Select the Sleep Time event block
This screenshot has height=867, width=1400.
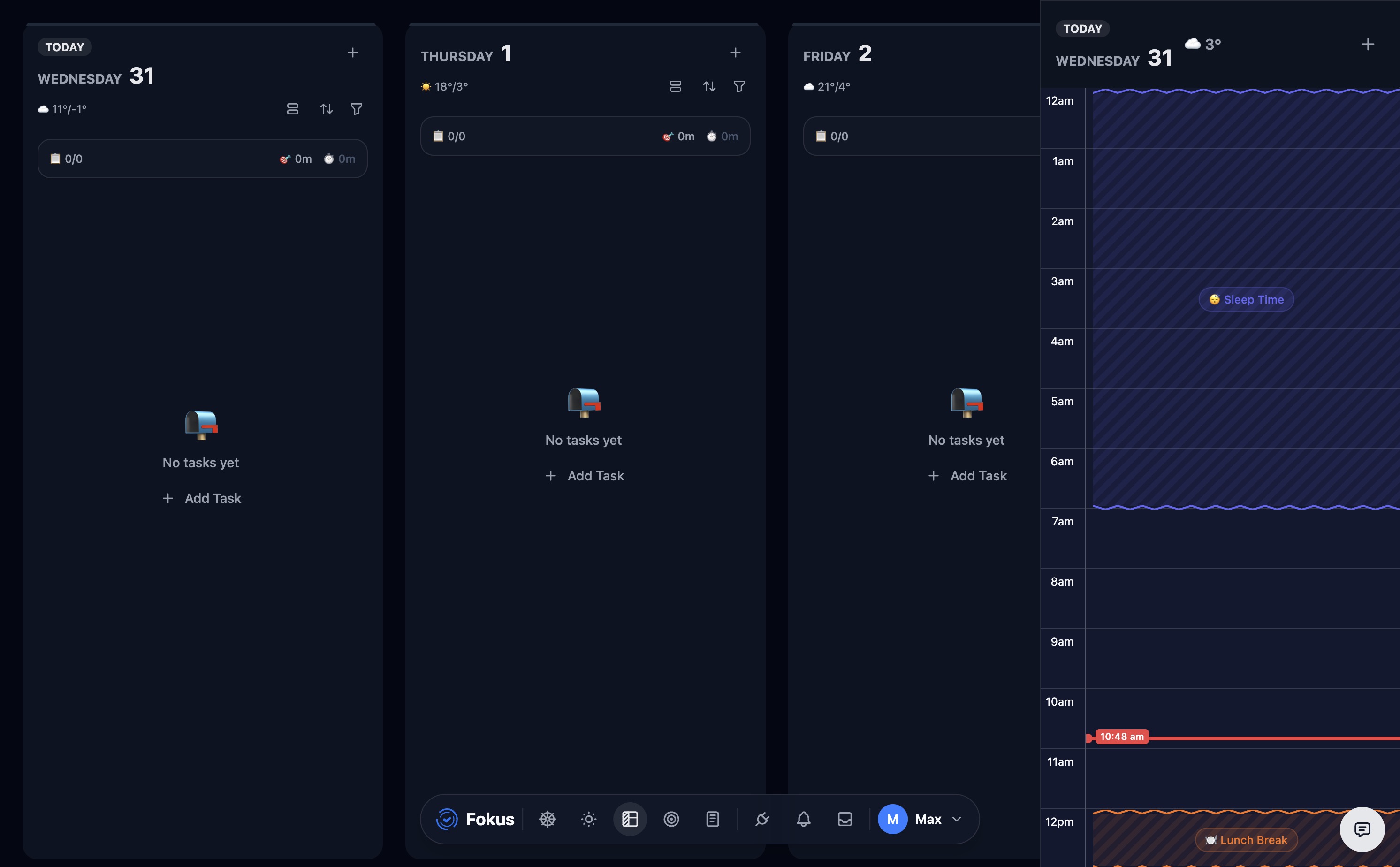click(1245, 299)
